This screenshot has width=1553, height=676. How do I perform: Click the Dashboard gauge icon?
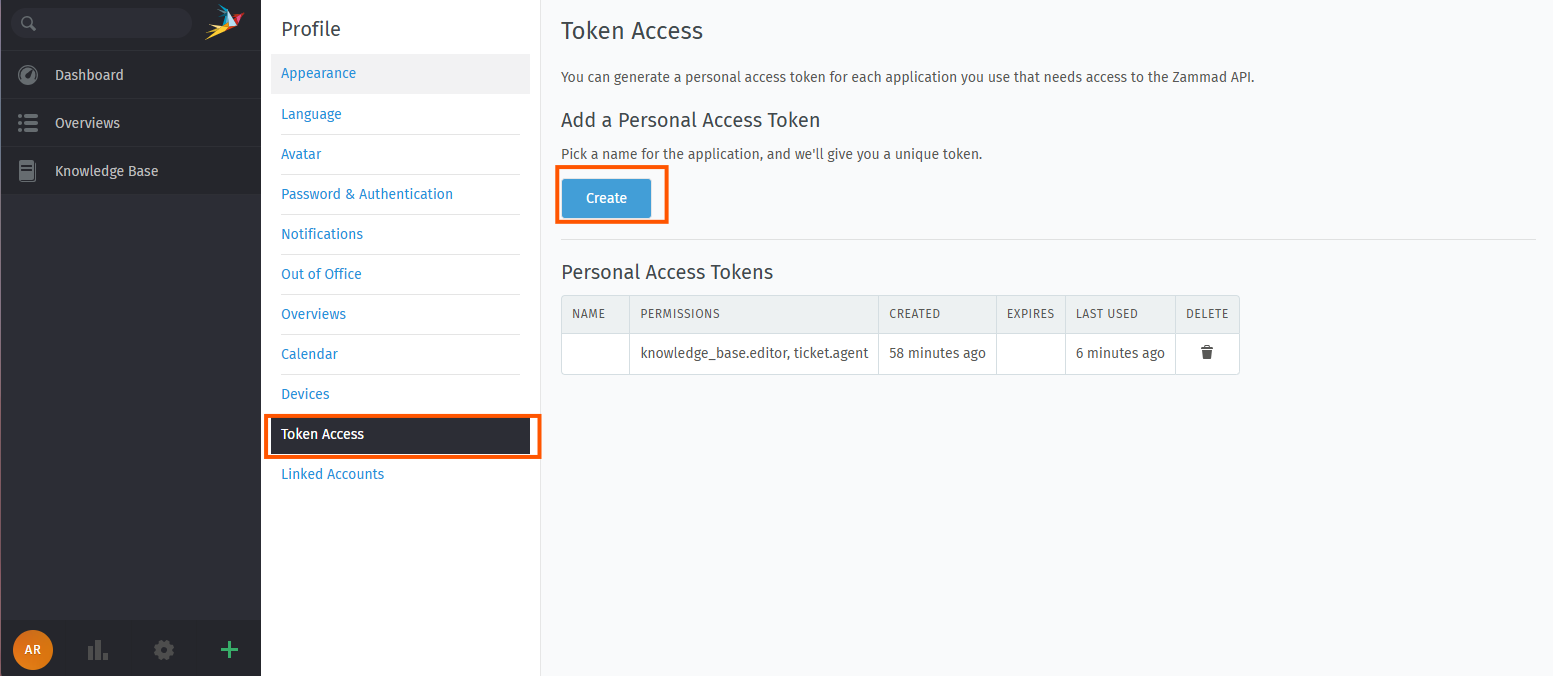tap(28, 75)
